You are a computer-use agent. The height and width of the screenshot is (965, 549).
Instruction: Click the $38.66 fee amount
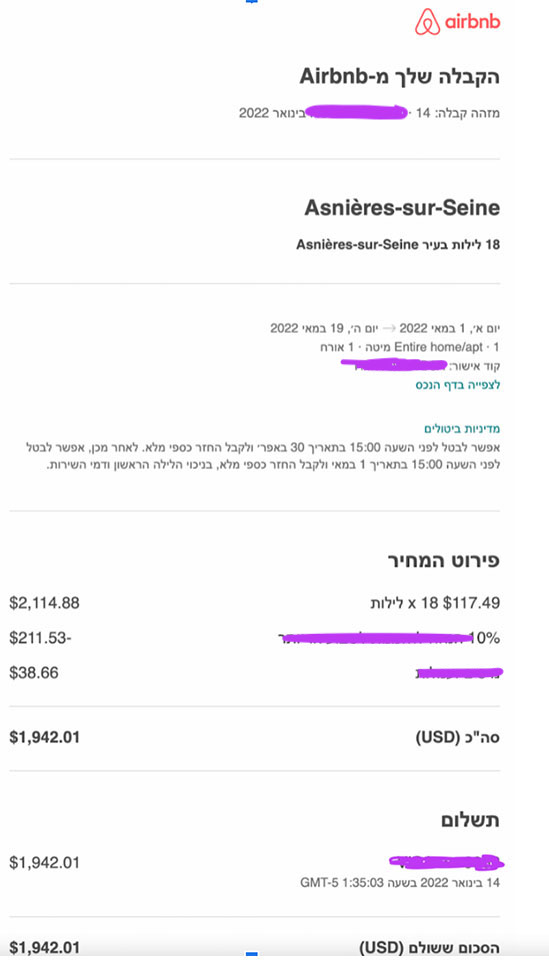click(x=34, y=673)
